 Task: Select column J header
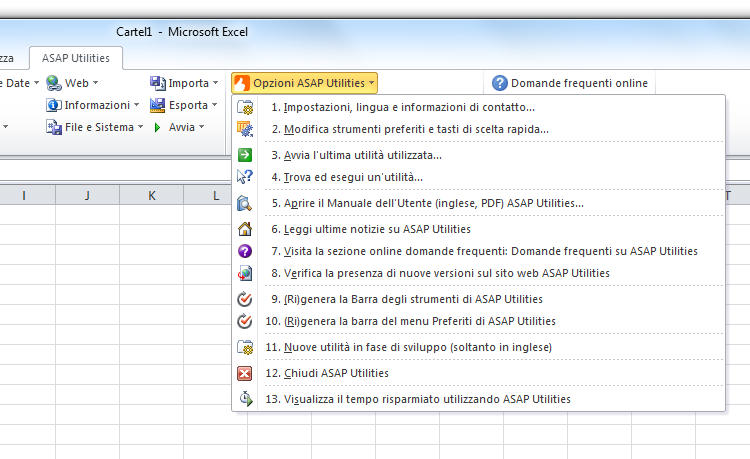coord(88,195)
